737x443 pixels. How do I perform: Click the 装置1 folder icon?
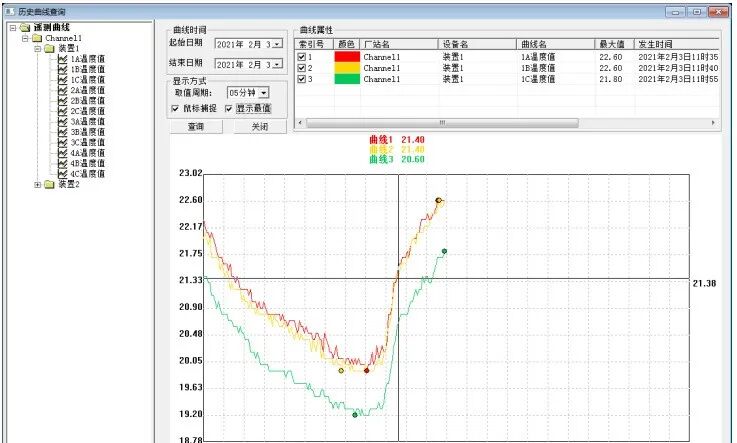(x=49, y=48)
